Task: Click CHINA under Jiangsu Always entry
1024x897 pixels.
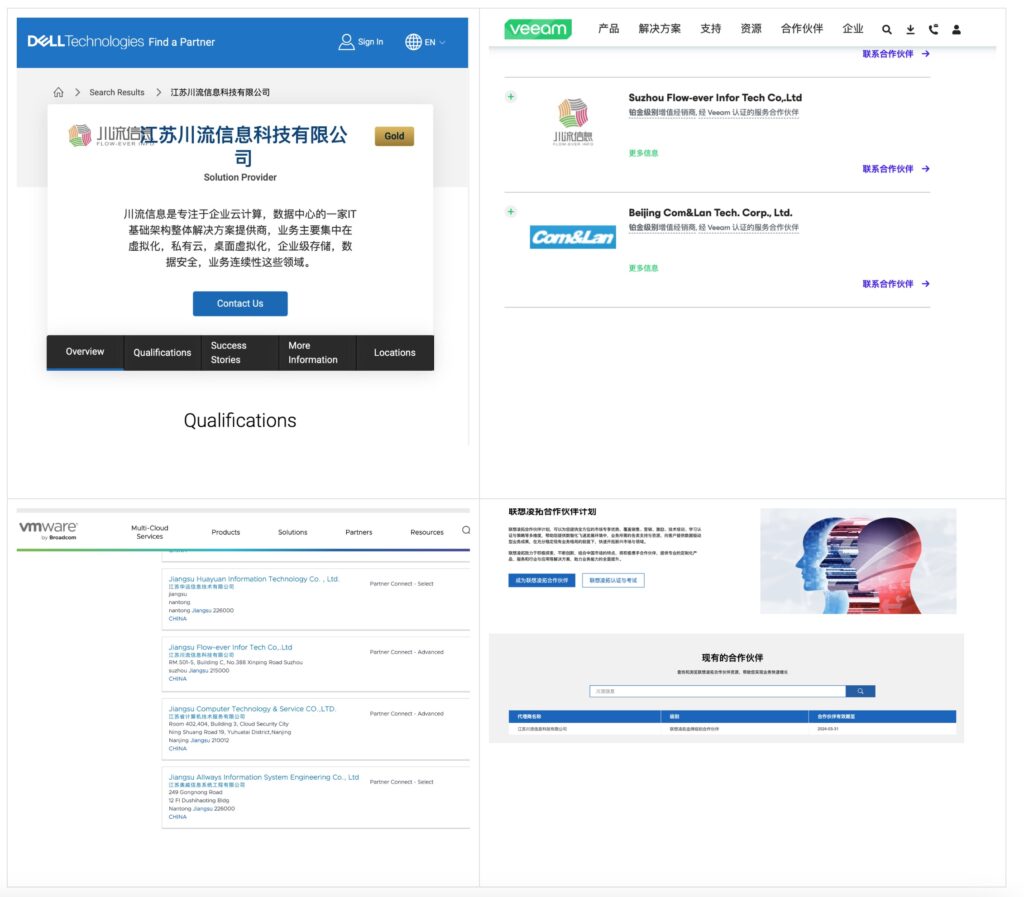Action: 178,817
